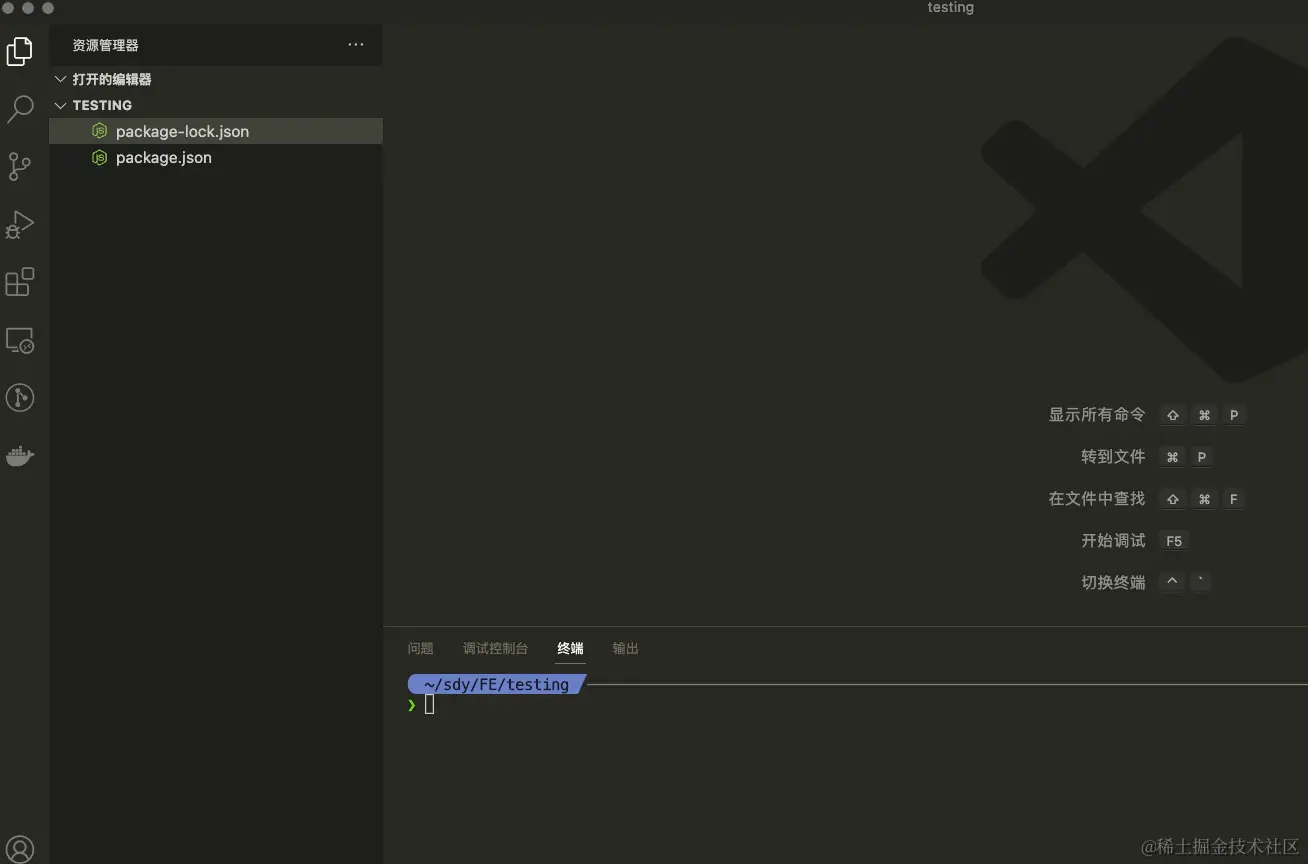Click the testing window title
Image resolution: width=1308 pixels, height=864 pixels.
pyautogui.click(x=950, y=7)
